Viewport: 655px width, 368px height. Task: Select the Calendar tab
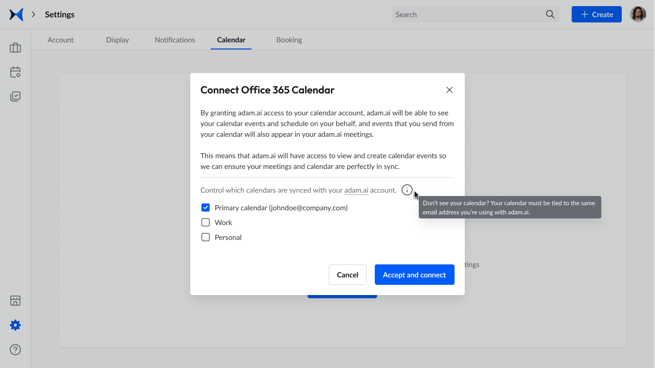point(231,40)
